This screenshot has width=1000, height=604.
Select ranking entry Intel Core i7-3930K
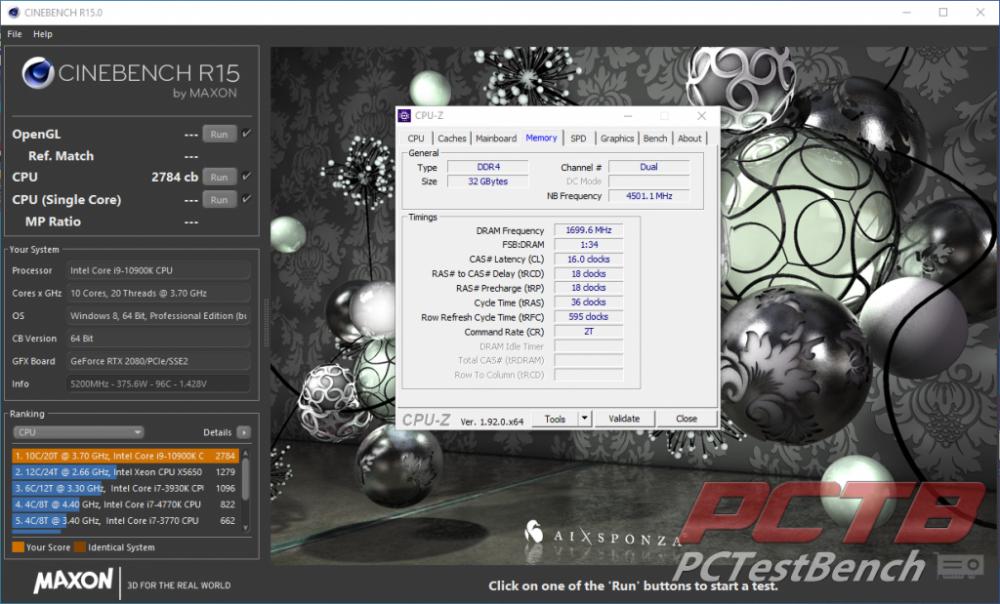(x=125, y=488)
